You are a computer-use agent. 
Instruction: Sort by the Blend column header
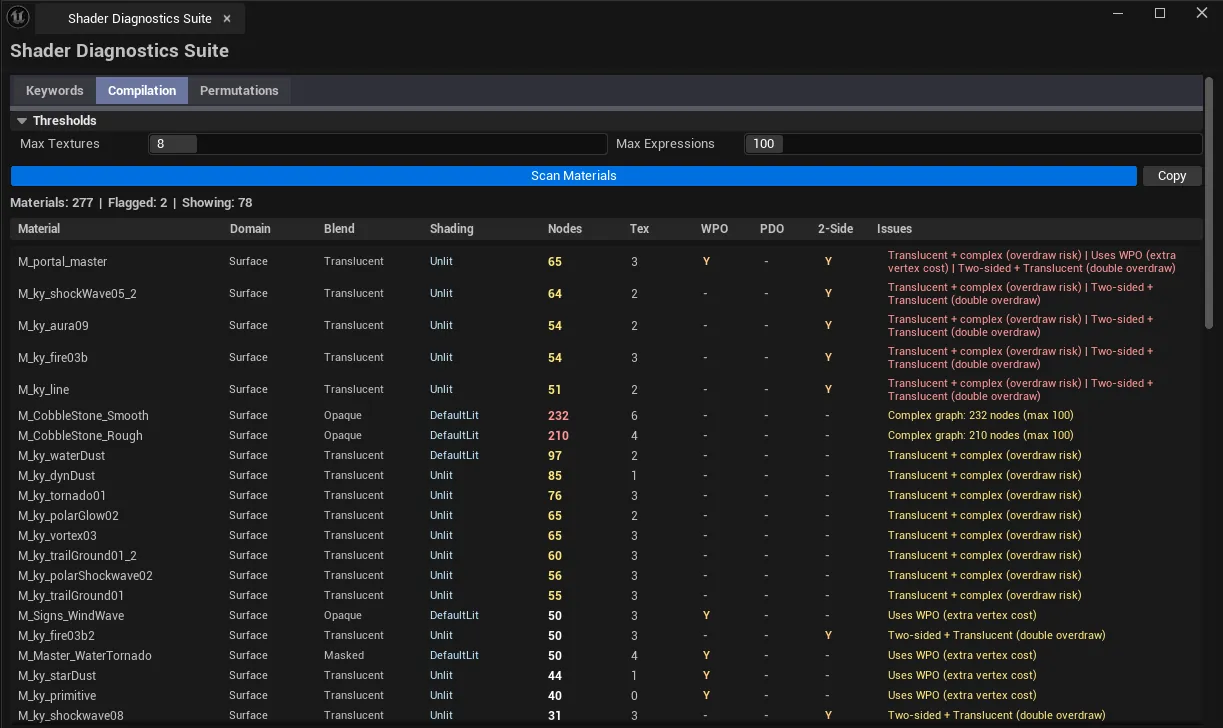pyautogui.click(x=339, y=229)
